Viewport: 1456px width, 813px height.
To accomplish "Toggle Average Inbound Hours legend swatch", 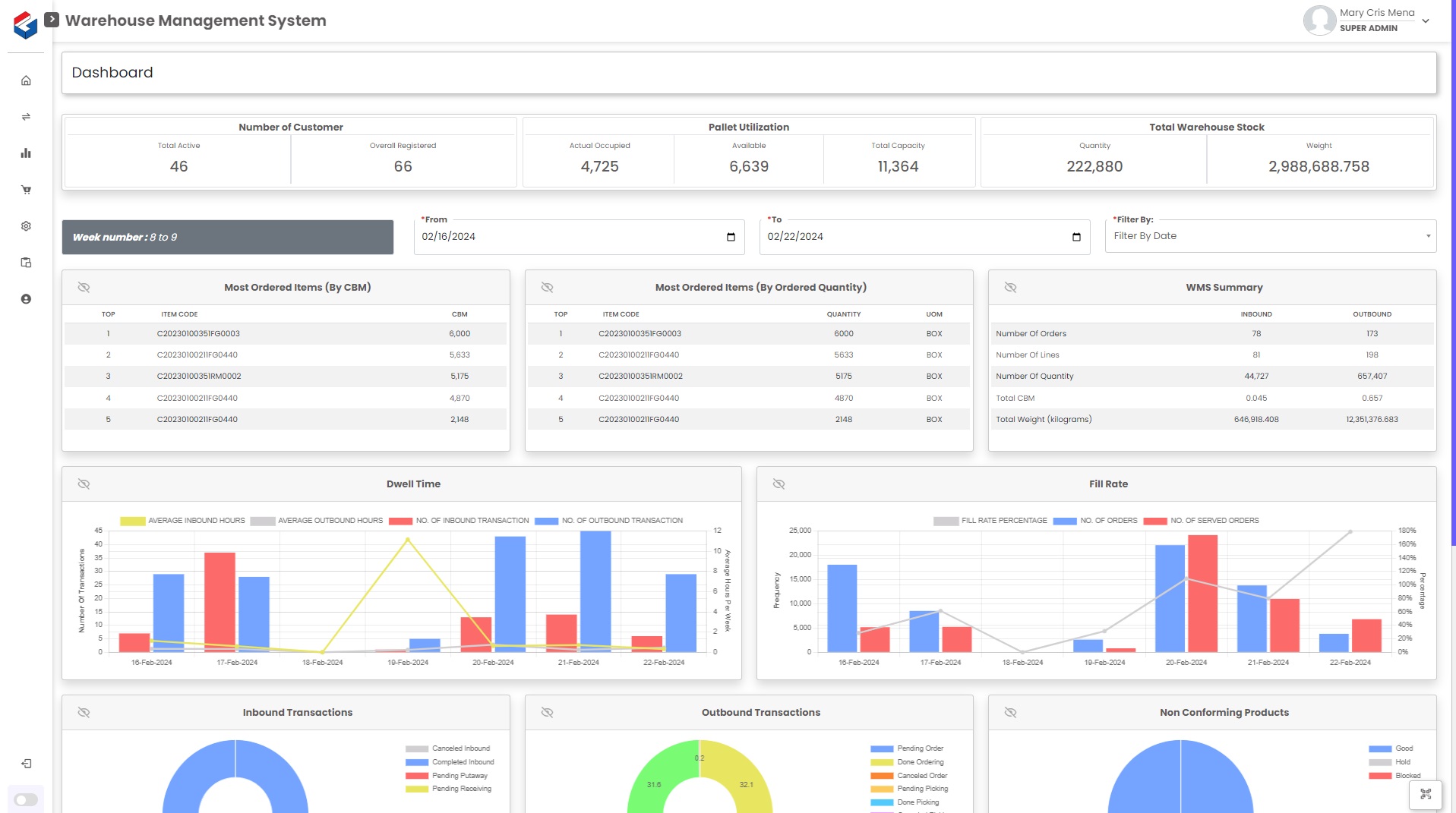I will (132, 521).
